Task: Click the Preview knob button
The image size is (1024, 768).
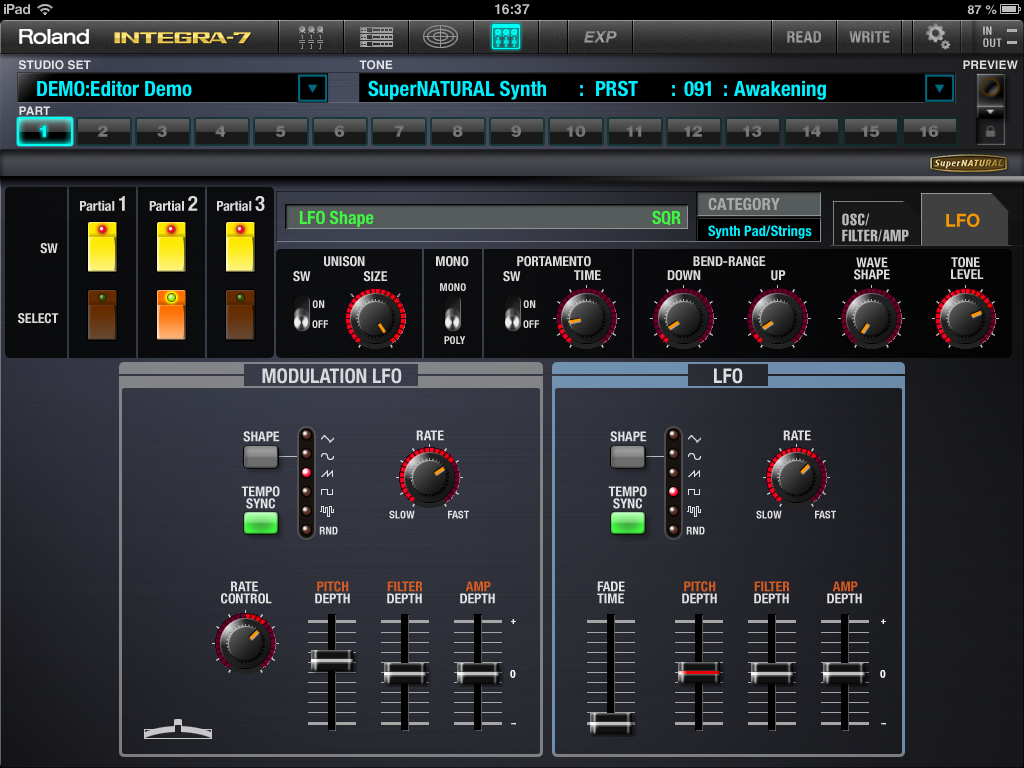Action: [x=990, y=88]
